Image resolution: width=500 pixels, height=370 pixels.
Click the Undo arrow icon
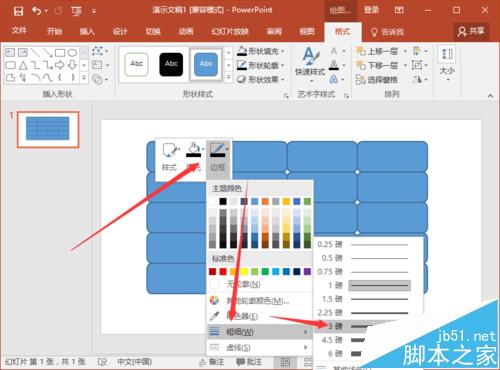(x=36, y=11)
